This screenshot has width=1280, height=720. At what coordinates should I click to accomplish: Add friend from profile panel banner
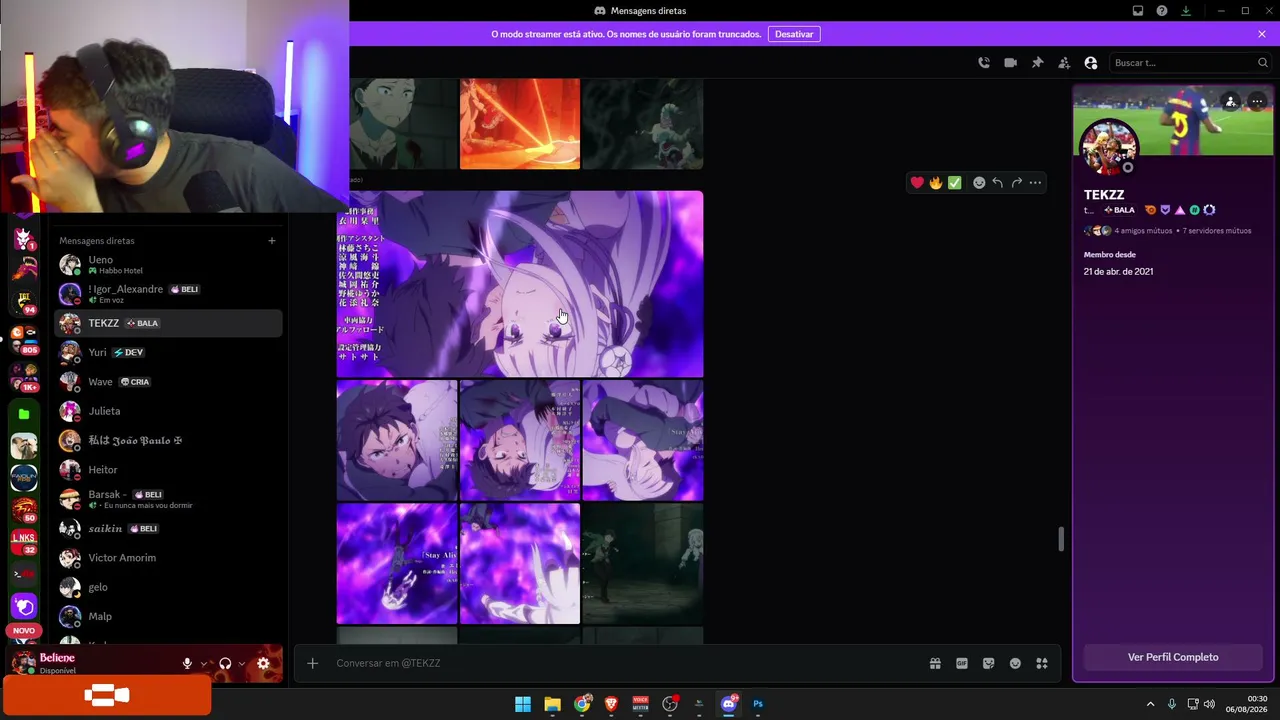(1231, 101)
